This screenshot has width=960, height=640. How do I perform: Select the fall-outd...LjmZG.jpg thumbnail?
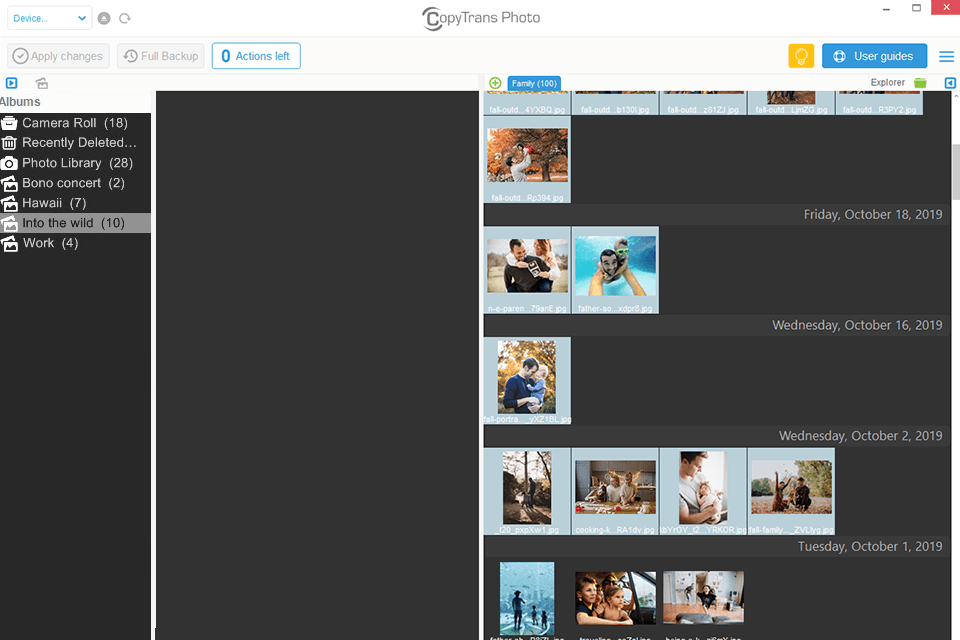[x=791, y=103]
